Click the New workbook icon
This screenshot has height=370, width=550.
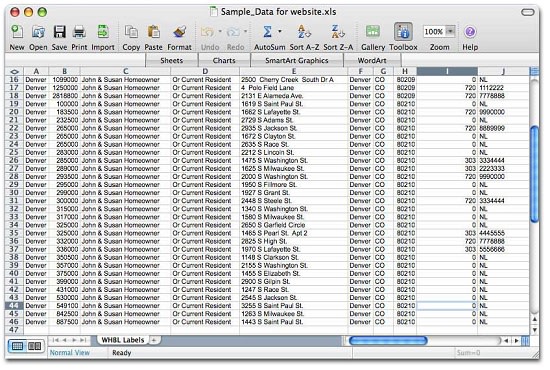(x=16, y=32)
